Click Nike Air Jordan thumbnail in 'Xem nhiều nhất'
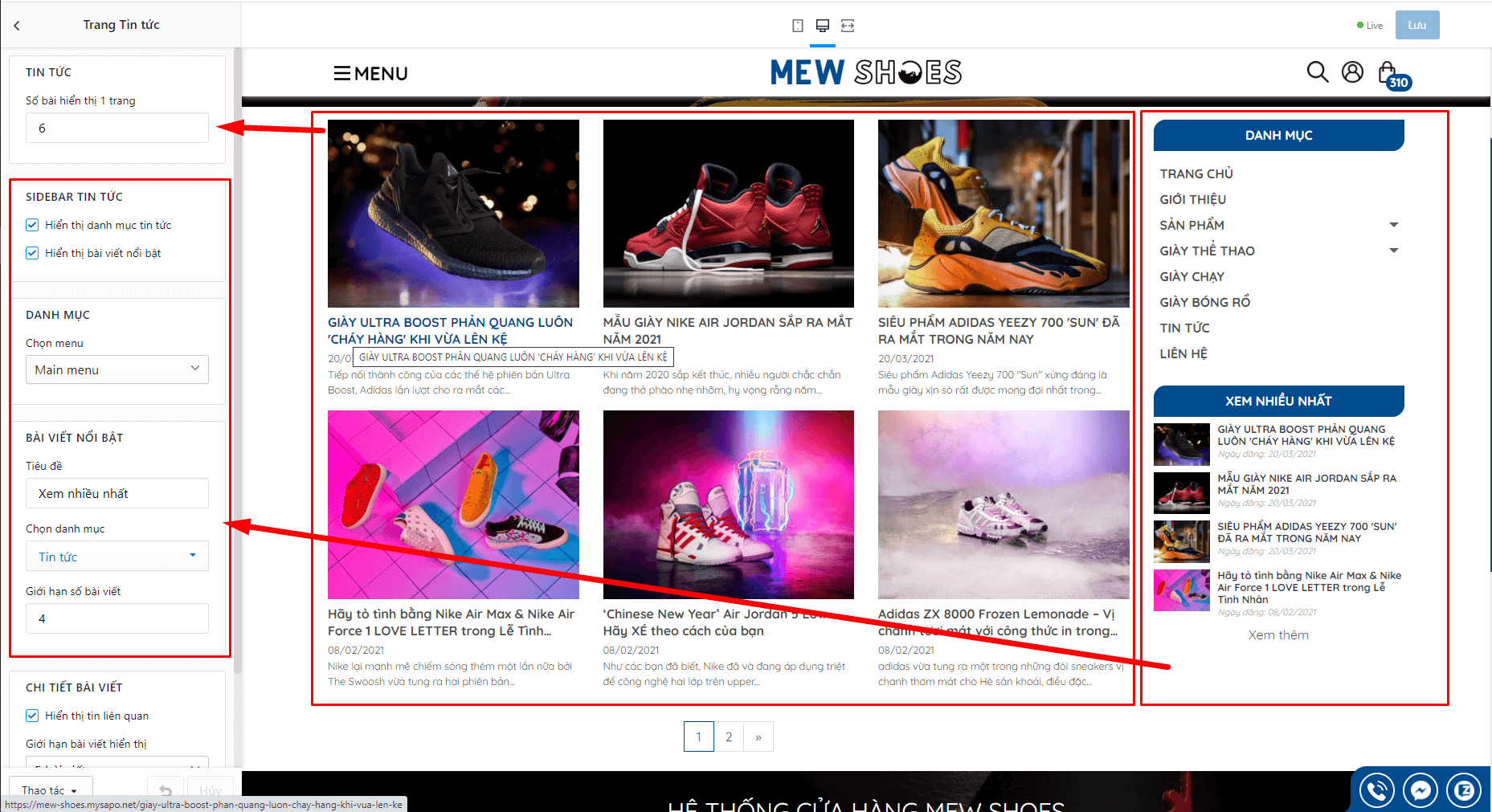 tap(1181, 493)
